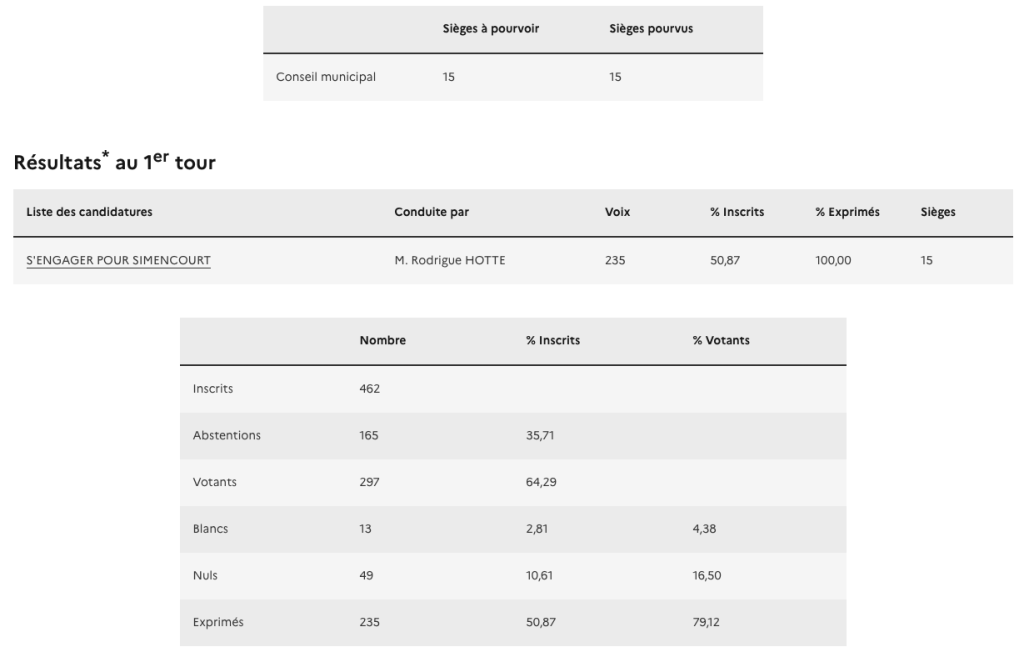Select the "% Exprimés" column header

(847, 212)
